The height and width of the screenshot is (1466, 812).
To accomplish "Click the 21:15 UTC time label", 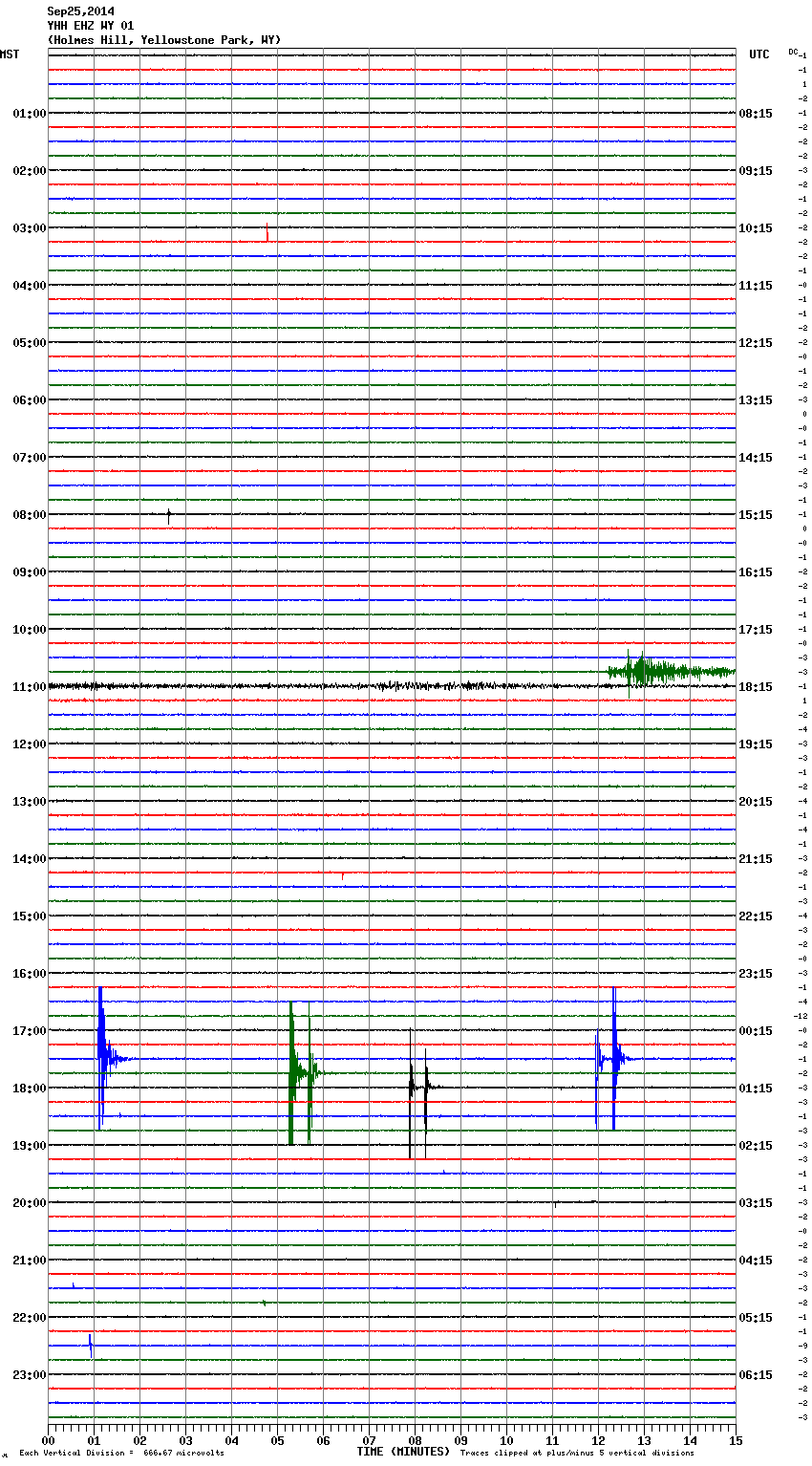I will (756, 859).
